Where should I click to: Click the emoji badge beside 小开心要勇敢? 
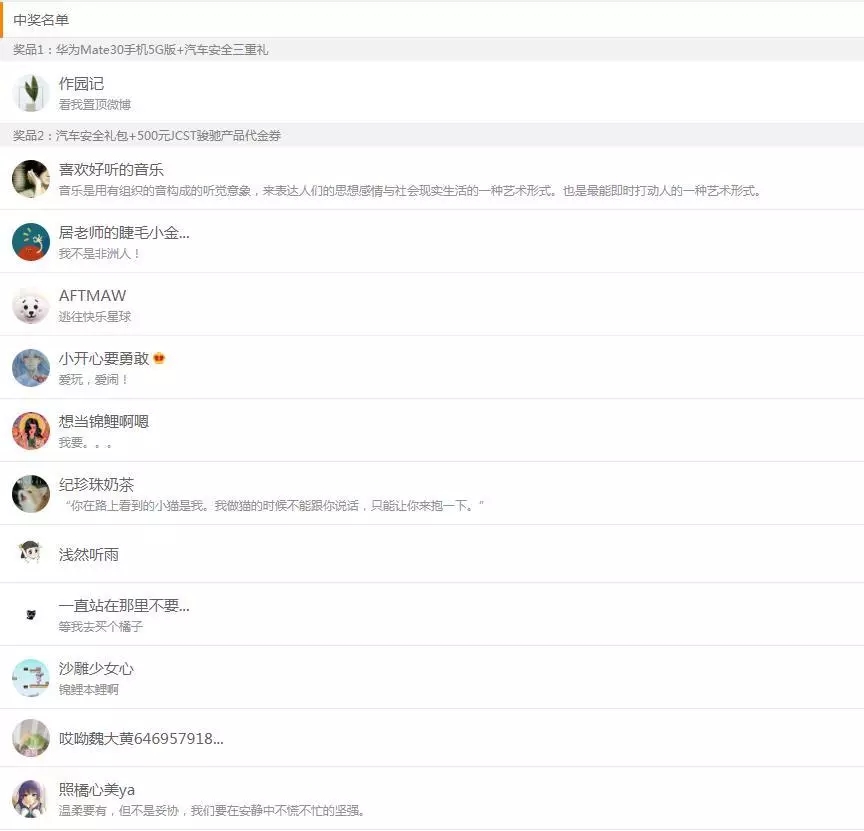click(x=159, y=358)
